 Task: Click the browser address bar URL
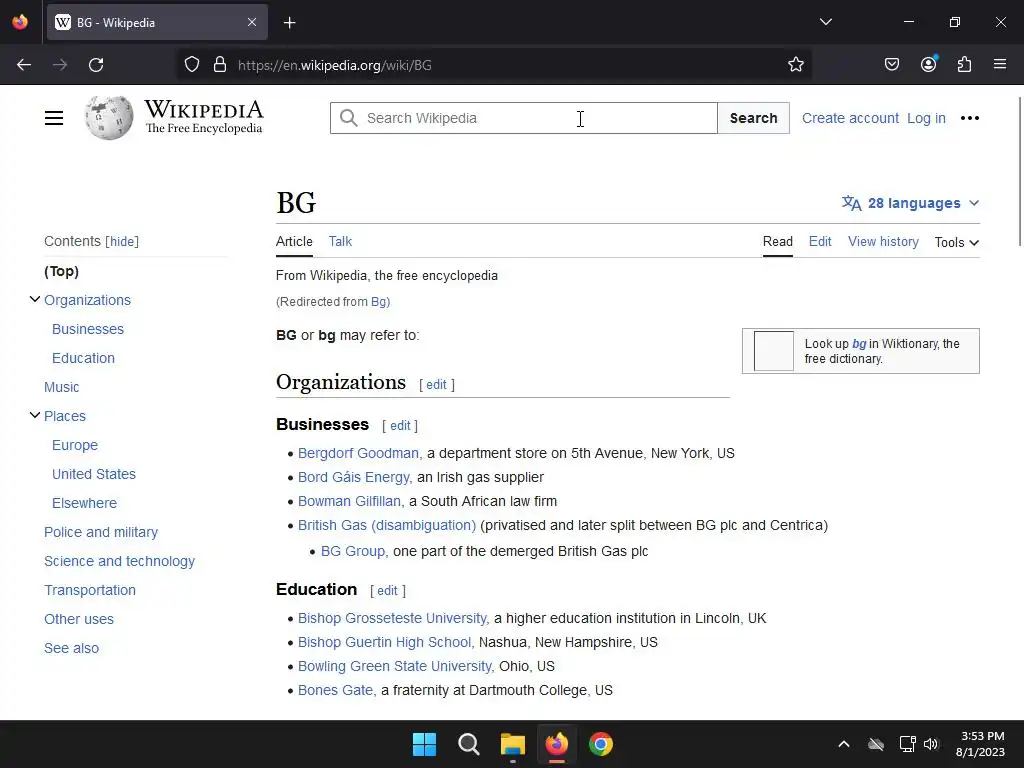click(334, 65)
